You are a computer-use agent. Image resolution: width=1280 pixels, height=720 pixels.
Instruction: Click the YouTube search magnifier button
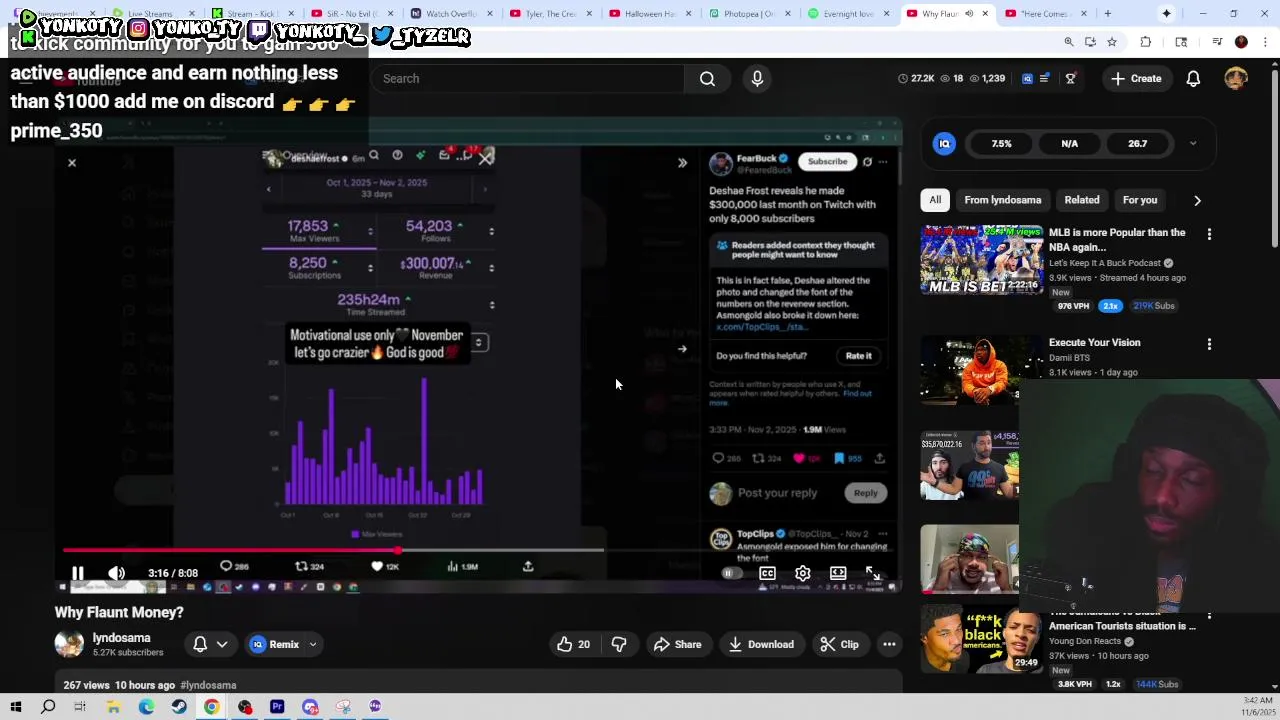click(707, 79)
